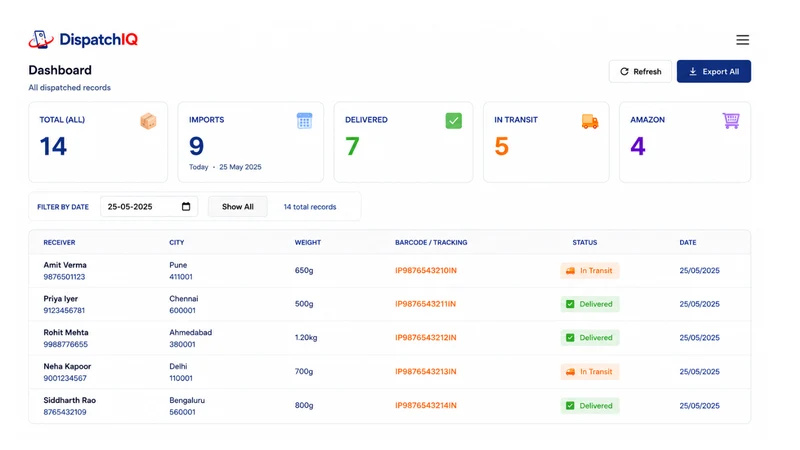Click phone number 9123456781
The height and width of the screenshot is (450, 800).
(64, 310)
